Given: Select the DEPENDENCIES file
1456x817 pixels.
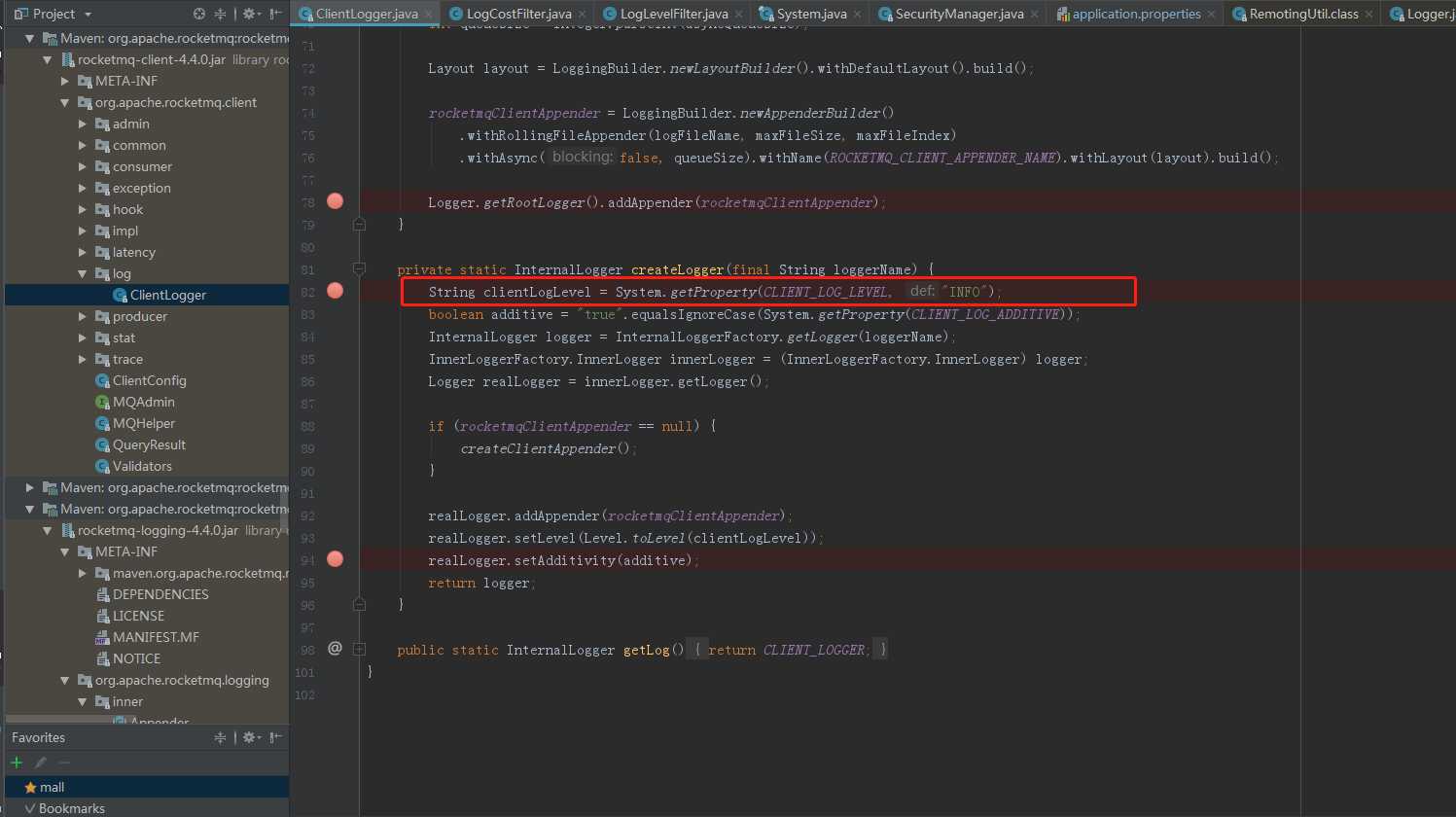Looking at the screenshot, I should [160, 594].
